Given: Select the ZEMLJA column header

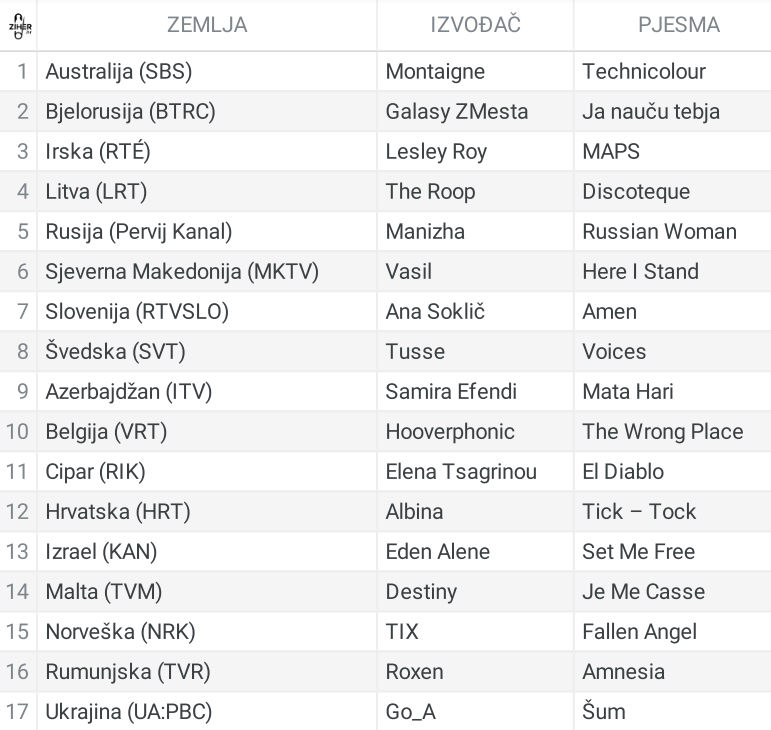Looking at the screenshot, I should pyautogui.click(x=207, y=25).
